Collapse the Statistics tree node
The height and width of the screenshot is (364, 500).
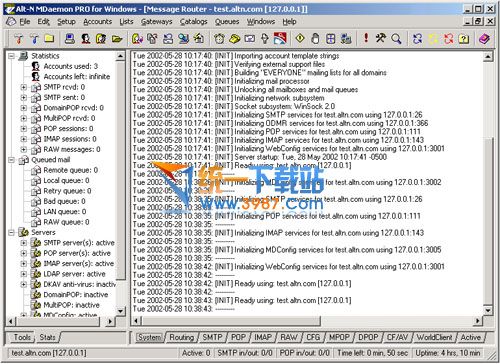[x=11, y=56]
